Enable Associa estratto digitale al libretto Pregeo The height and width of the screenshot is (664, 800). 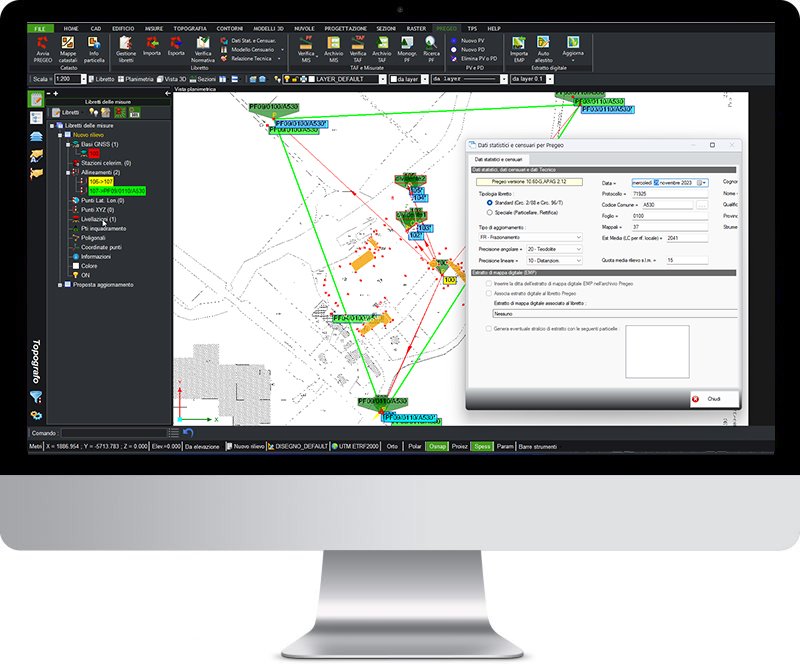pos(488,294)
